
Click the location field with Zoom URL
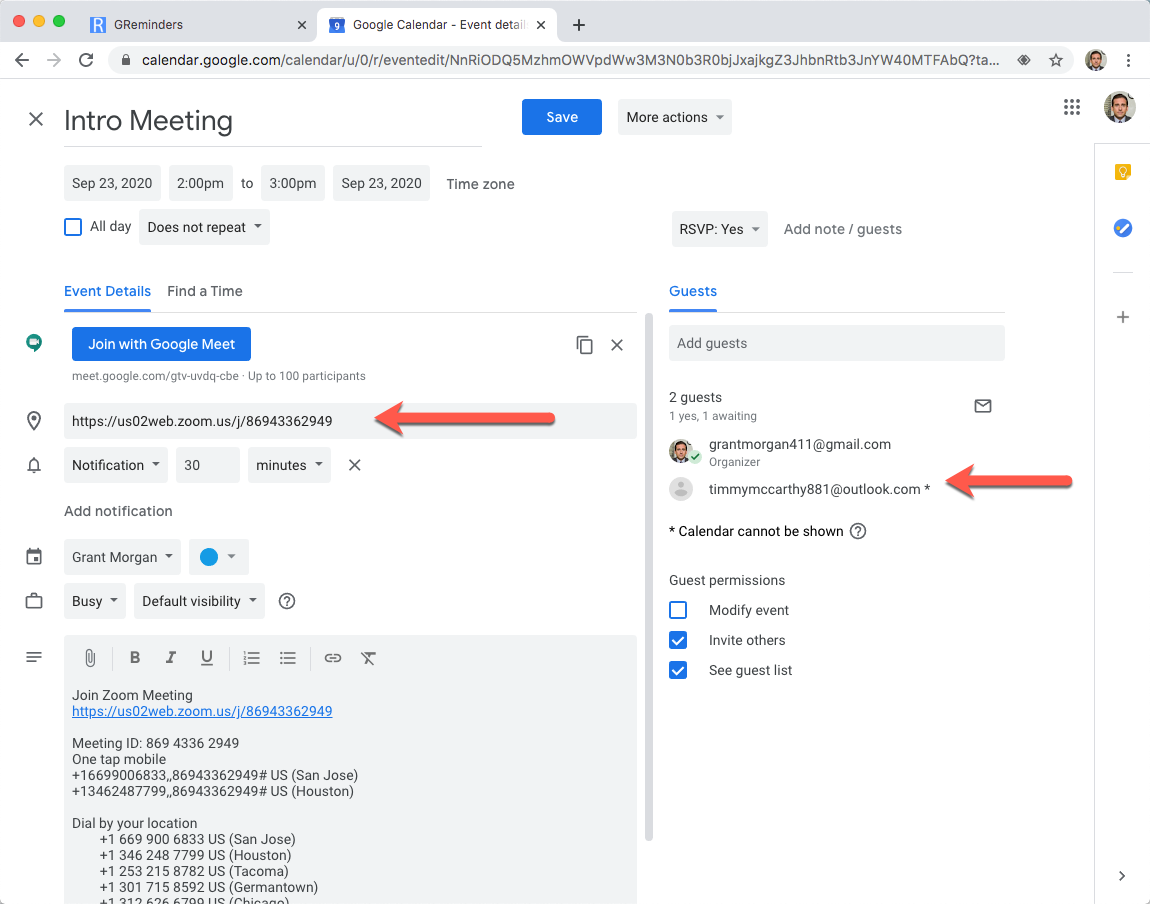[350, 421]
